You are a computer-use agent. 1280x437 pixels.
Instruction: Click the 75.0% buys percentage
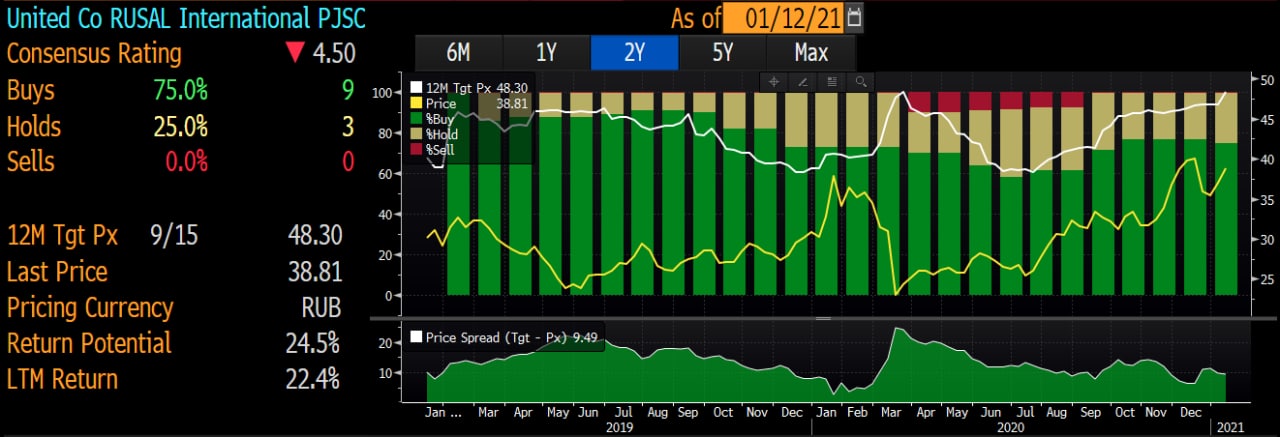coord(180,91)
